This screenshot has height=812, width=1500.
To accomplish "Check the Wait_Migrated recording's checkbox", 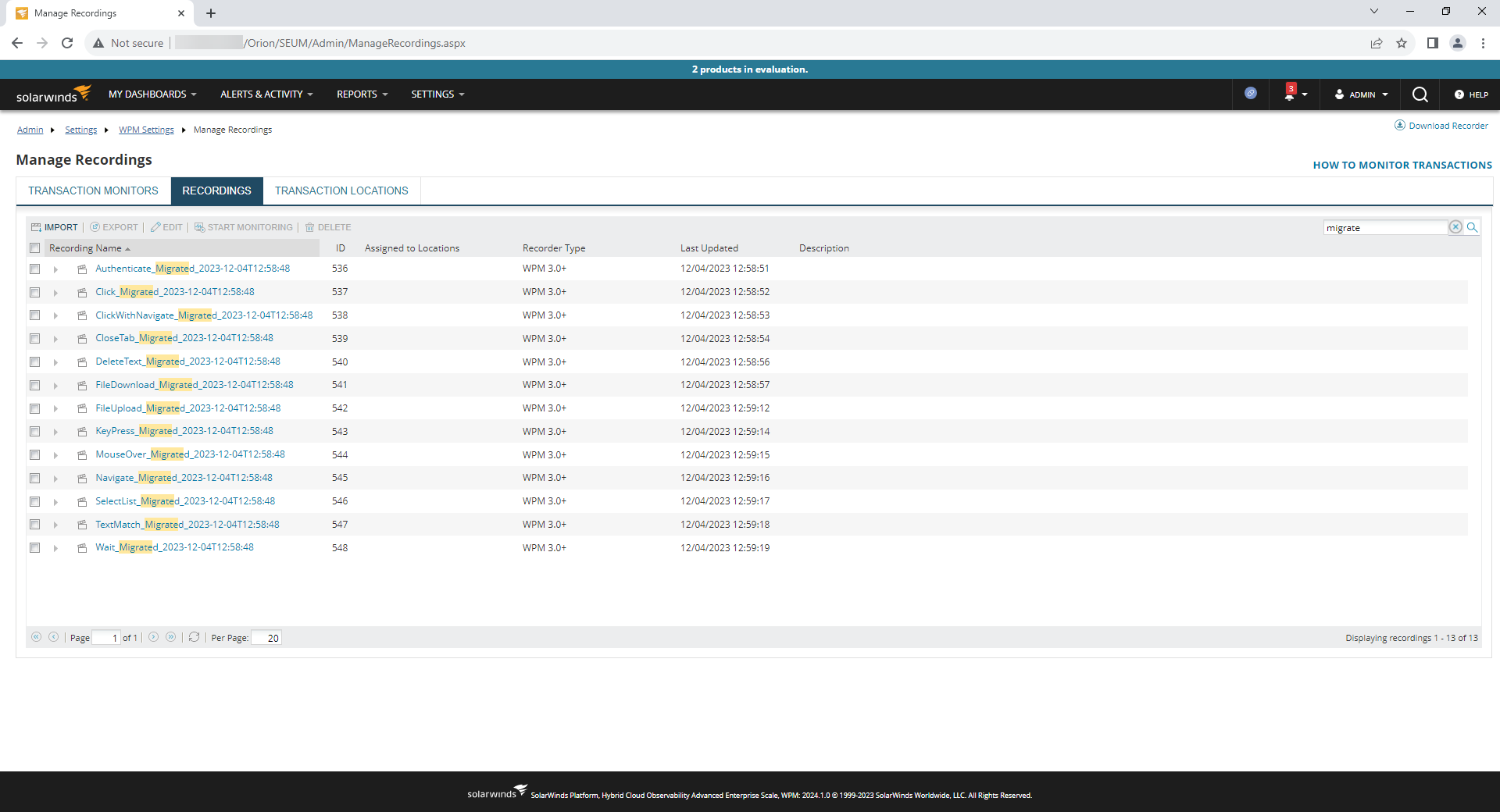I will (34, 548).
